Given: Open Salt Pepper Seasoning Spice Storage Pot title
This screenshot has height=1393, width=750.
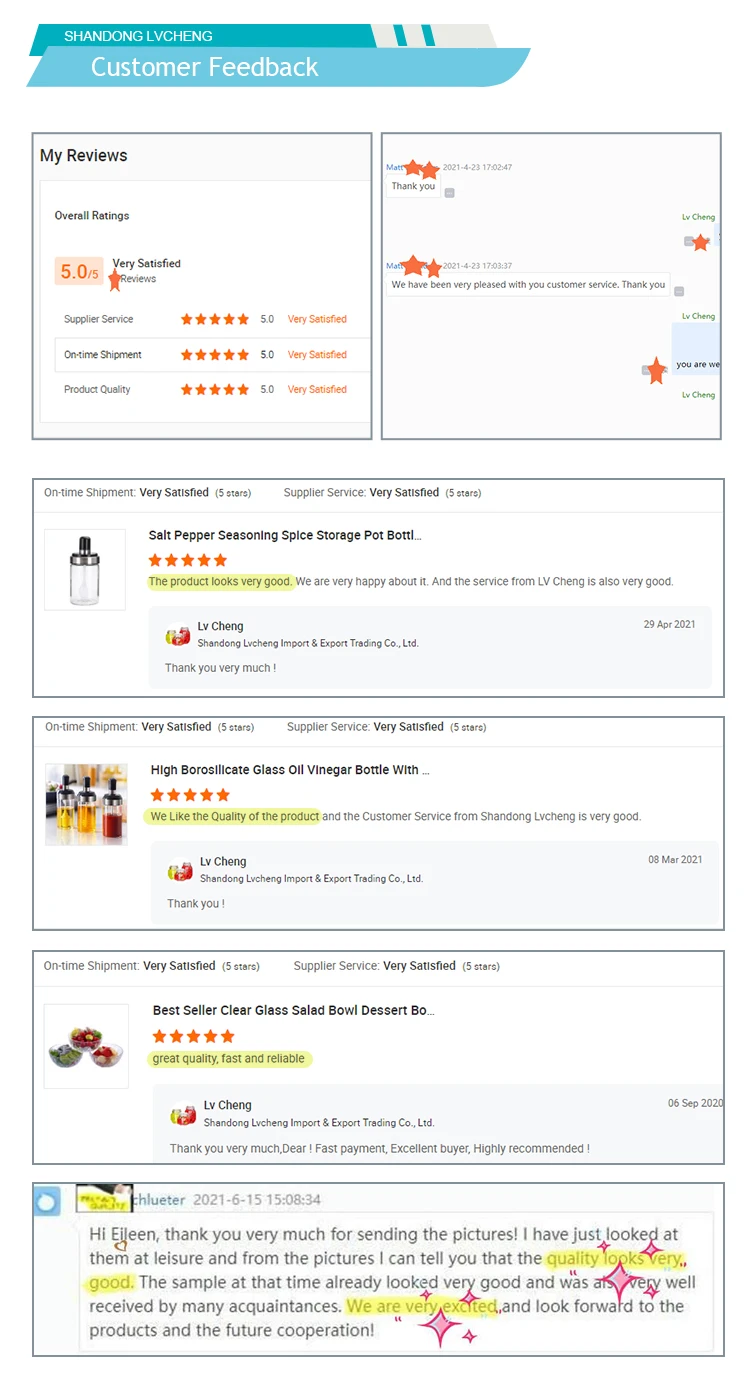Looking at the screenshot, I should tap(285, 536).
